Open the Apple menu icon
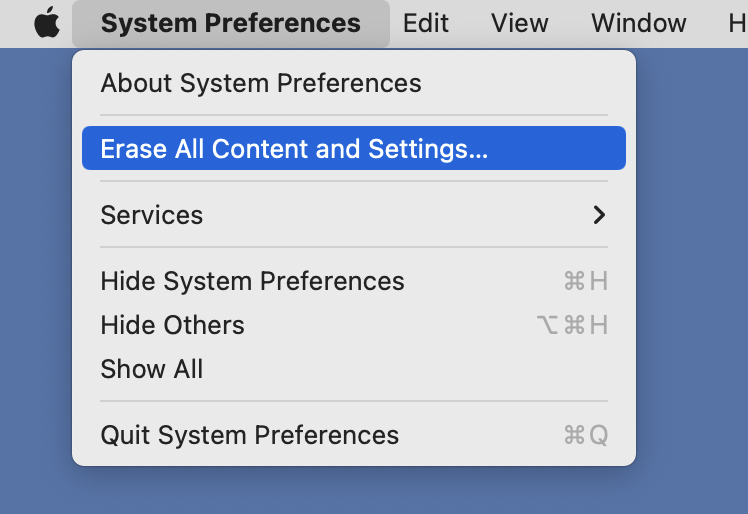Screen dimensions: 748x514 (x=47, y=23)
